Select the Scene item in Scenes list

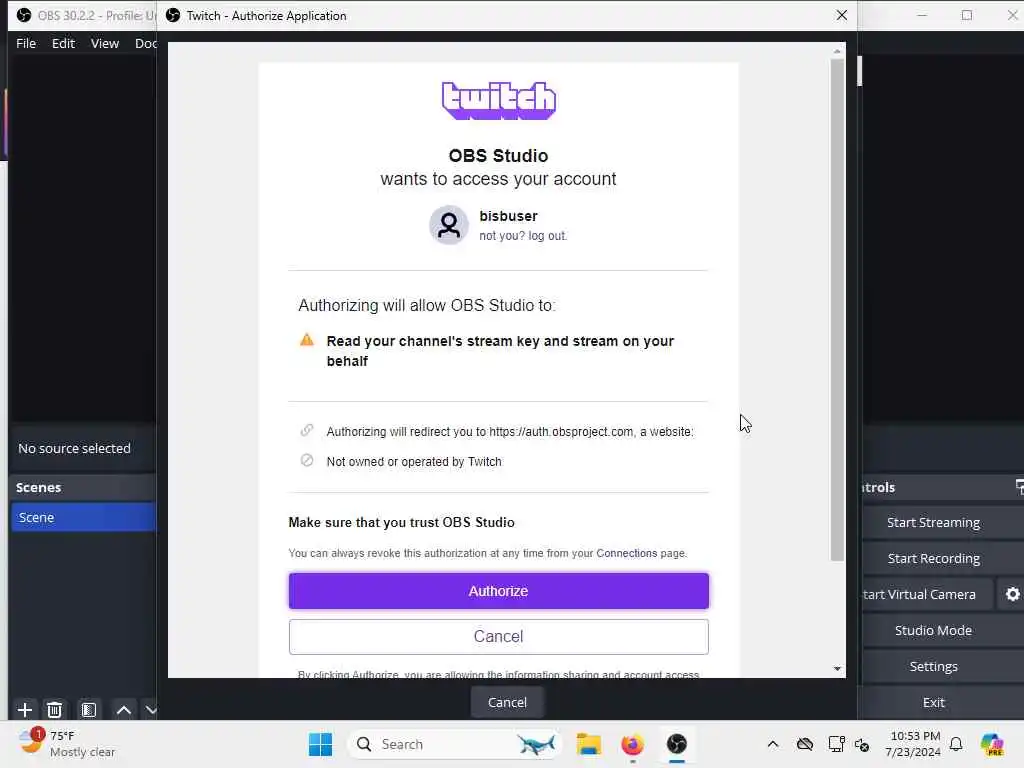click(83, 517)
